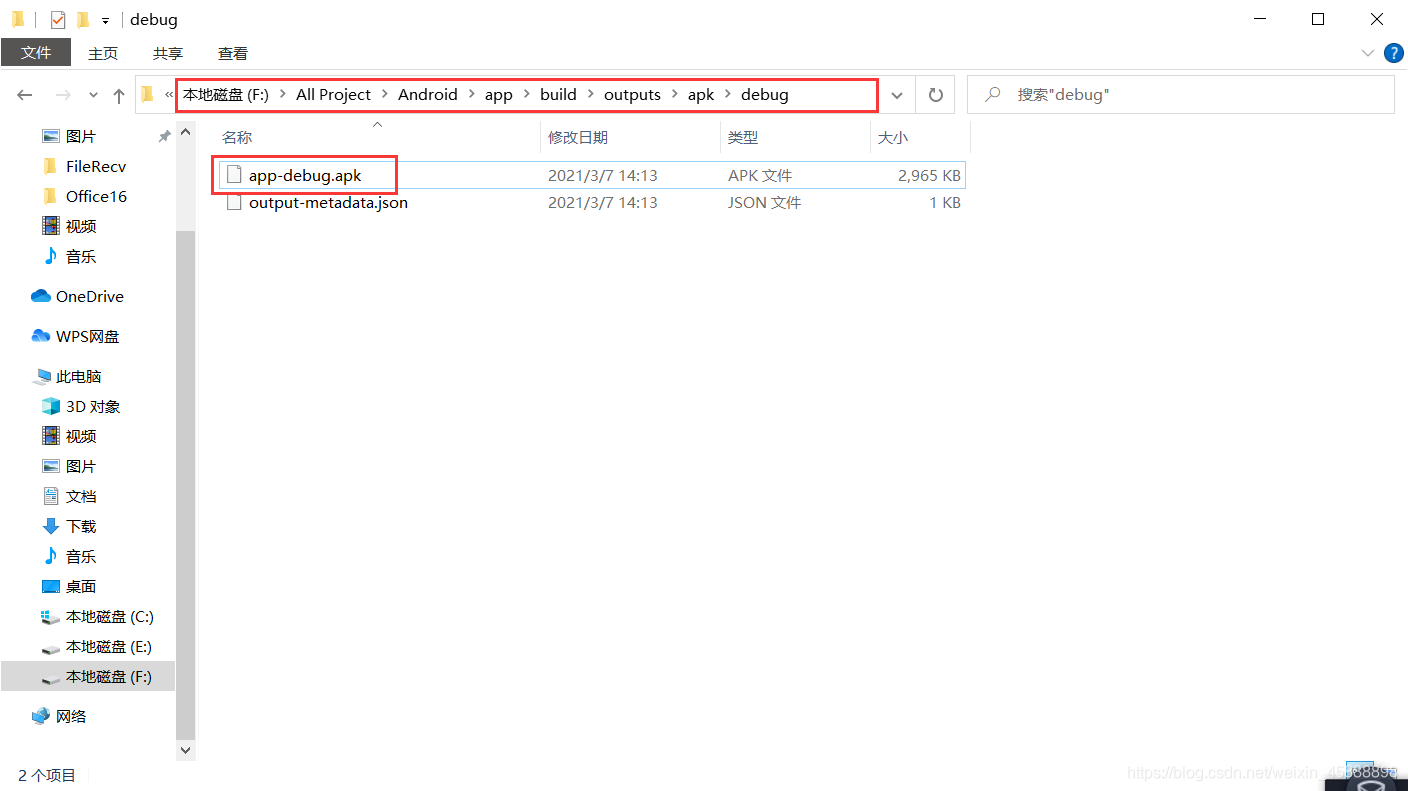Click the JSON 文件 type cell
Screen dimensions: 1408x791
coord(764,202)
